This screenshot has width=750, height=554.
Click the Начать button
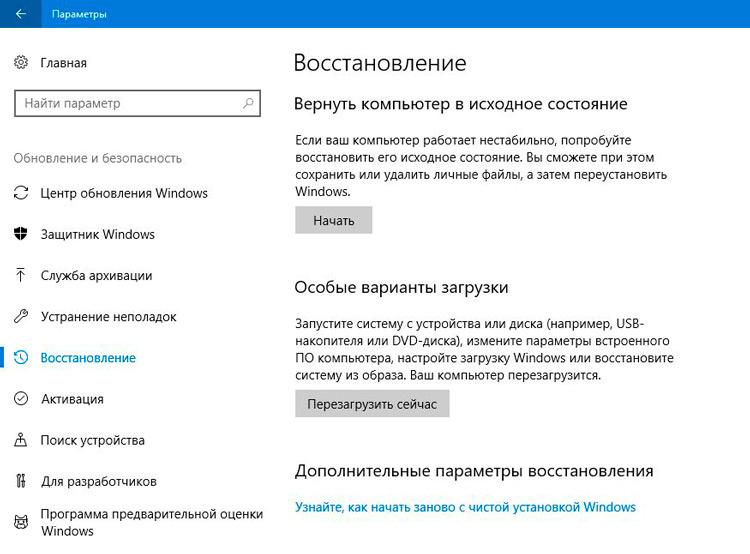[x=333, y=220]
